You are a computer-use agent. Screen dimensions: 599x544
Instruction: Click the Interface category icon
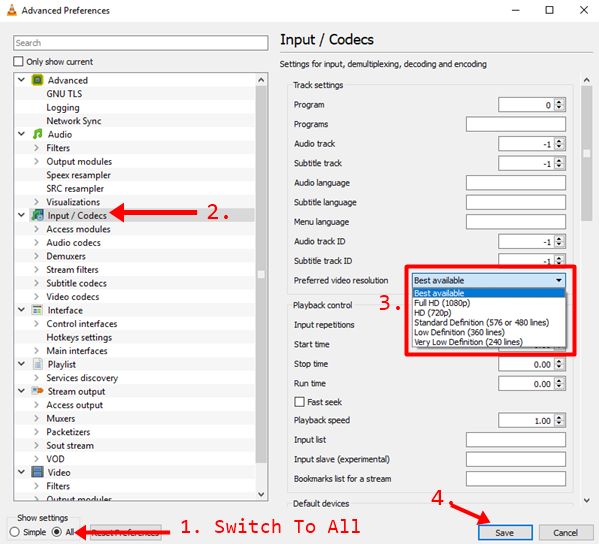[37, 310]
